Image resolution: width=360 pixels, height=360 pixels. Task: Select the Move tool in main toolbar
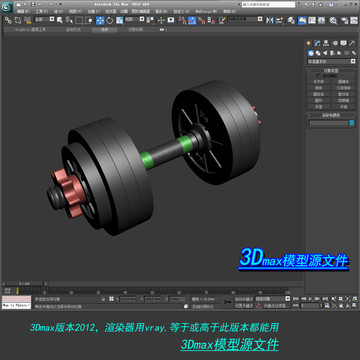click(x=100, y=20)
